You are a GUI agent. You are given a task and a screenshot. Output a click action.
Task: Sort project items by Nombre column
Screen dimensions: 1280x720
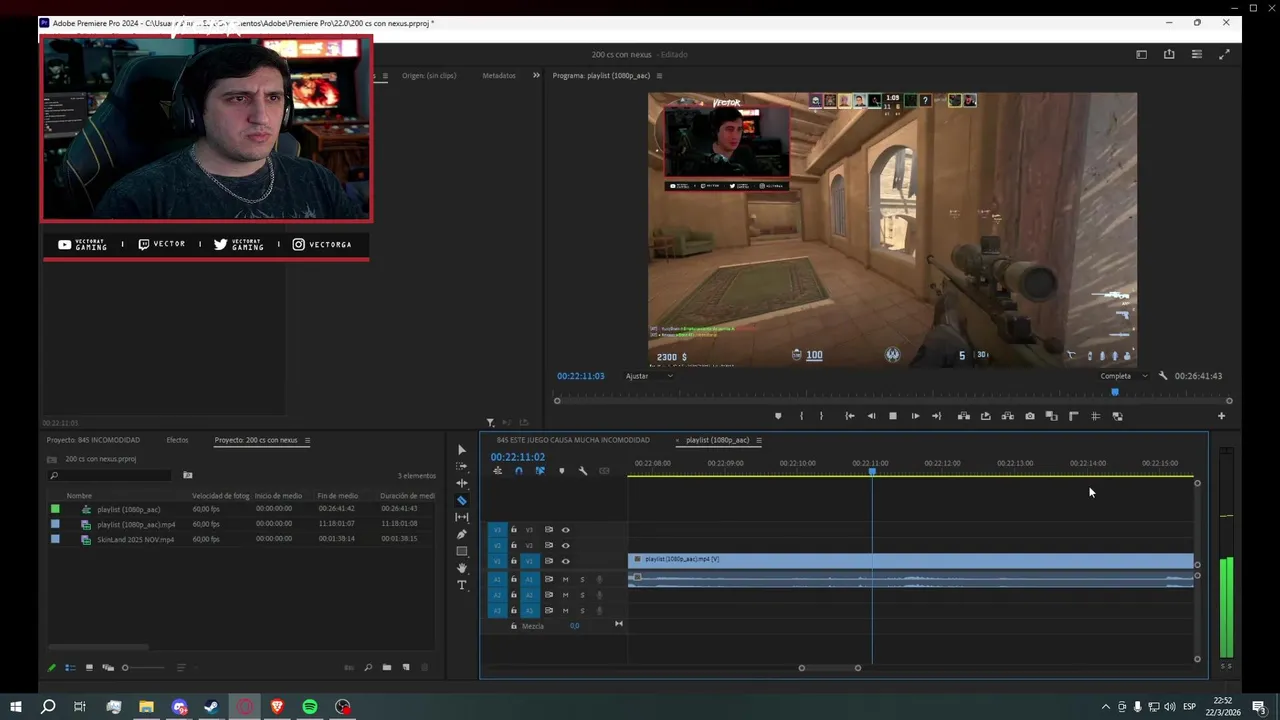[x=79, y=496]
